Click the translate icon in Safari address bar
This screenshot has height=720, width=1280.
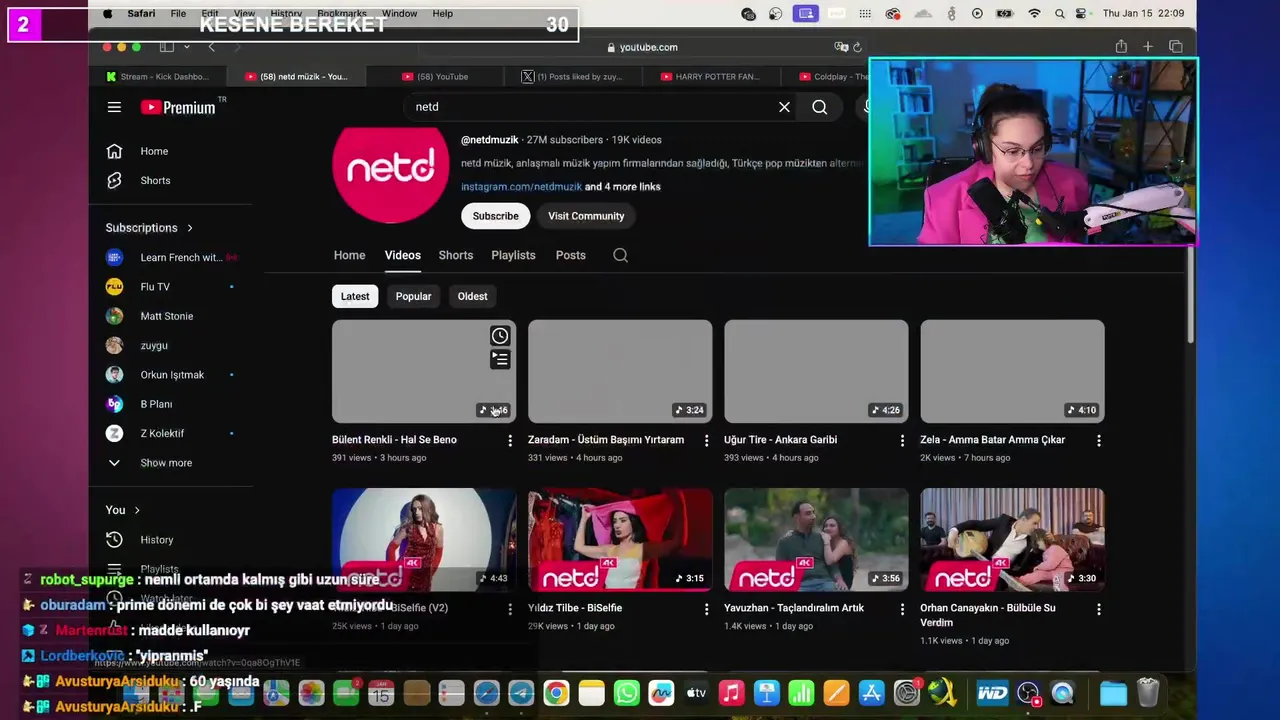[x=841, y=47]
